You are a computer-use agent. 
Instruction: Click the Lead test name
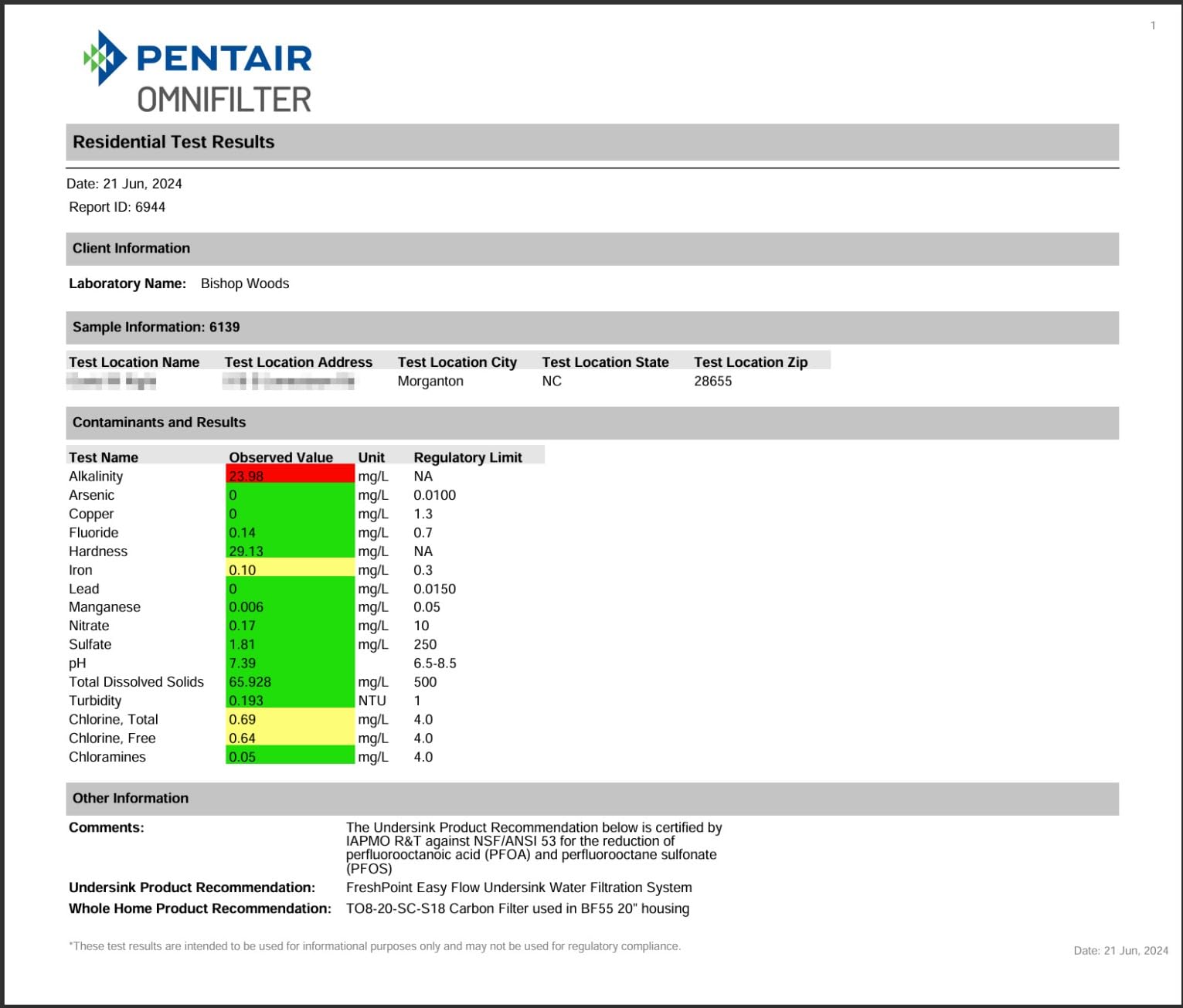click(83, 589)
